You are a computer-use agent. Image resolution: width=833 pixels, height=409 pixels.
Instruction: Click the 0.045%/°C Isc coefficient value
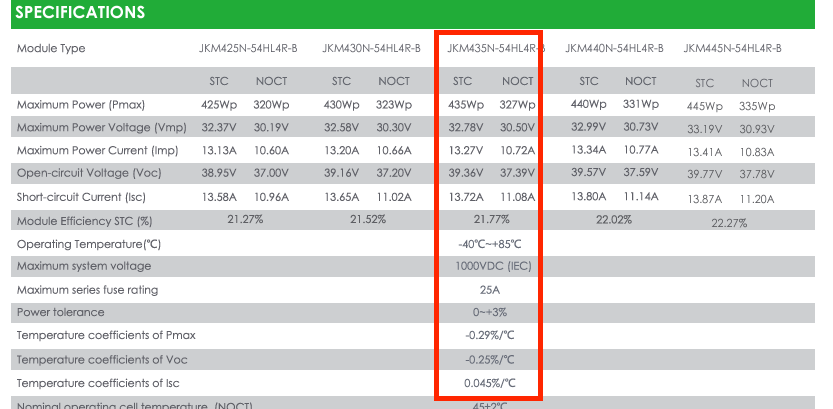coord(489,383)
